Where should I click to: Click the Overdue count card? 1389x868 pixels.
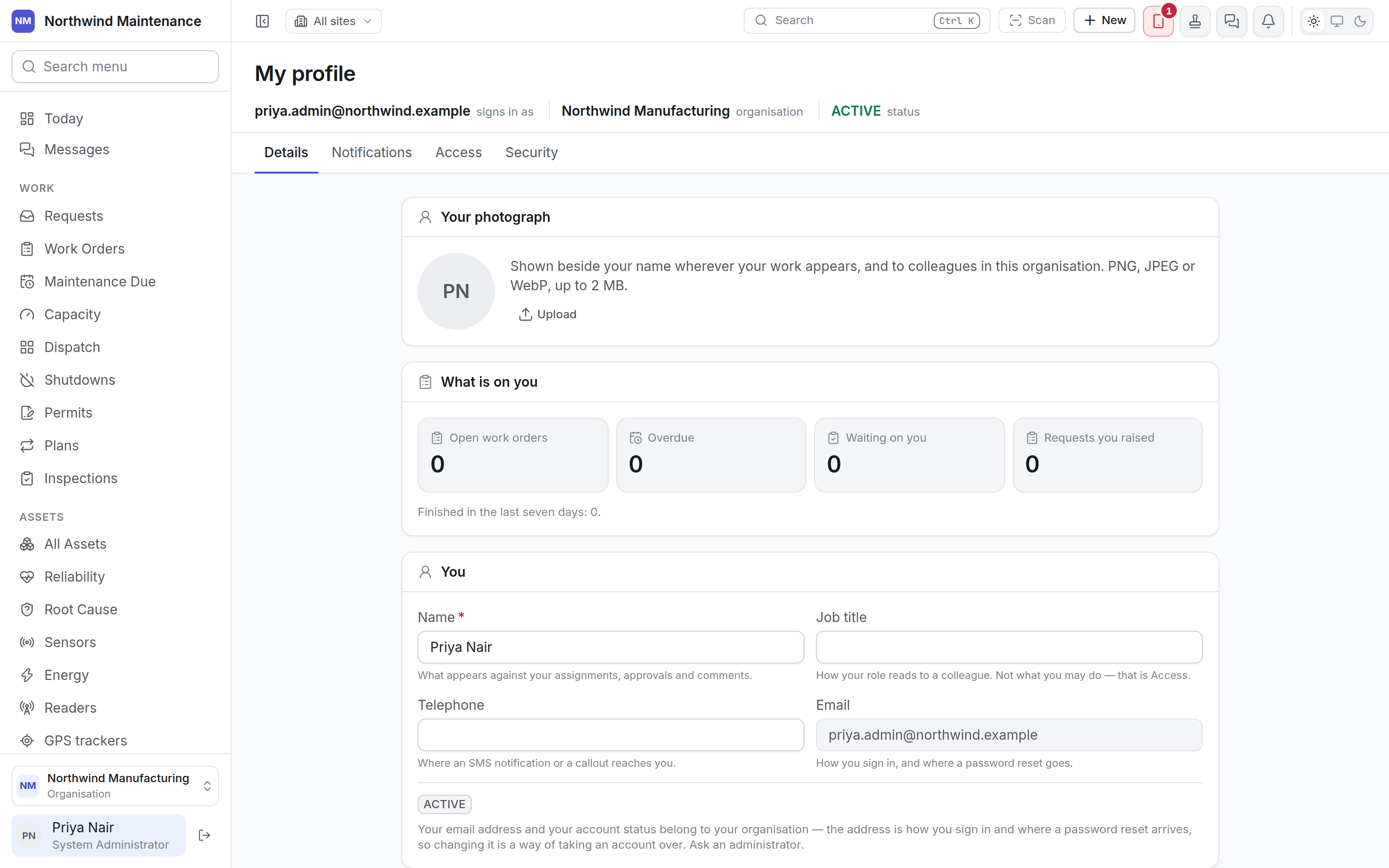pos(711,455)
